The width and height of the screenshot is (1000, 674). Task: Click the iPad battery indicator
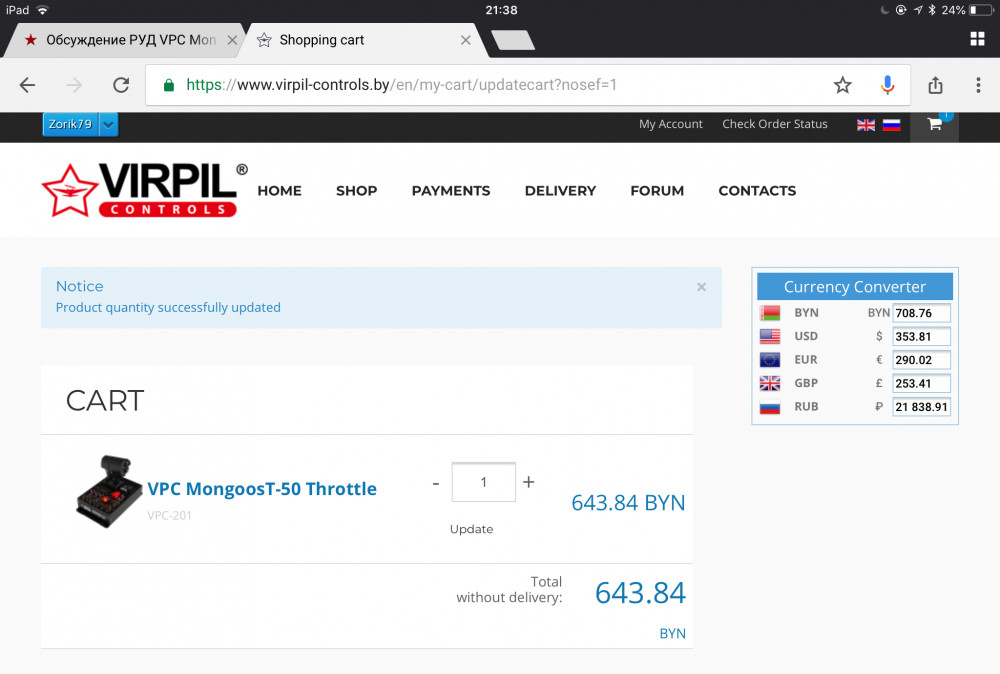point(982,10)
